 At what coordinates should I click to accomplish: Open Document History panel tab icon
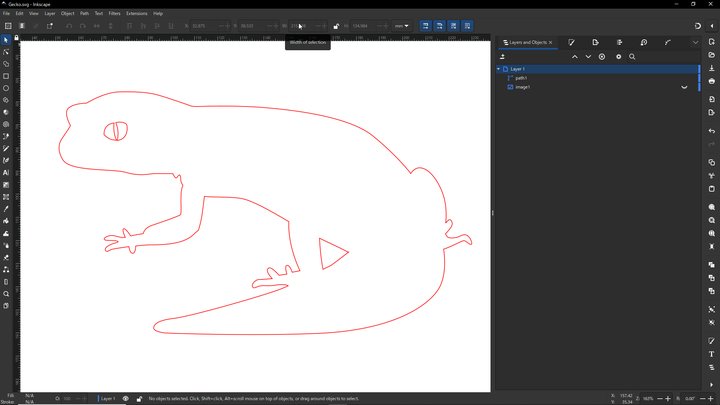tap(644, 42)
